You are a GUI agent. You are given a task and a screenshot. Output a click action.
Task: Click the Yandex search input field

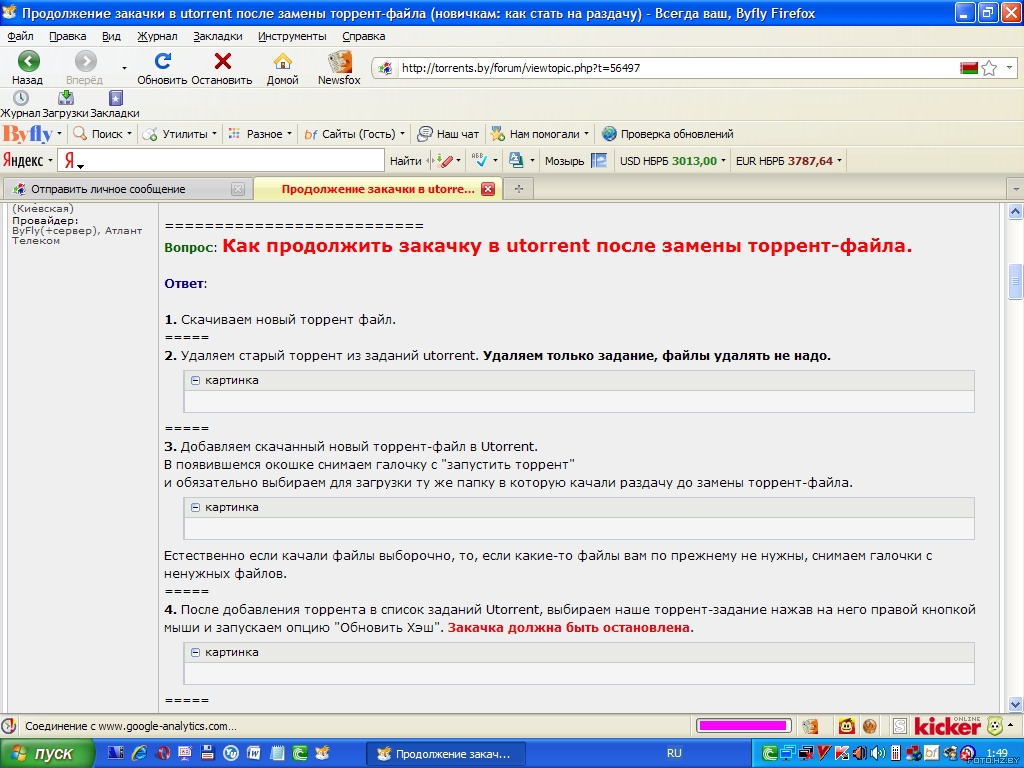tap(221, 161)
